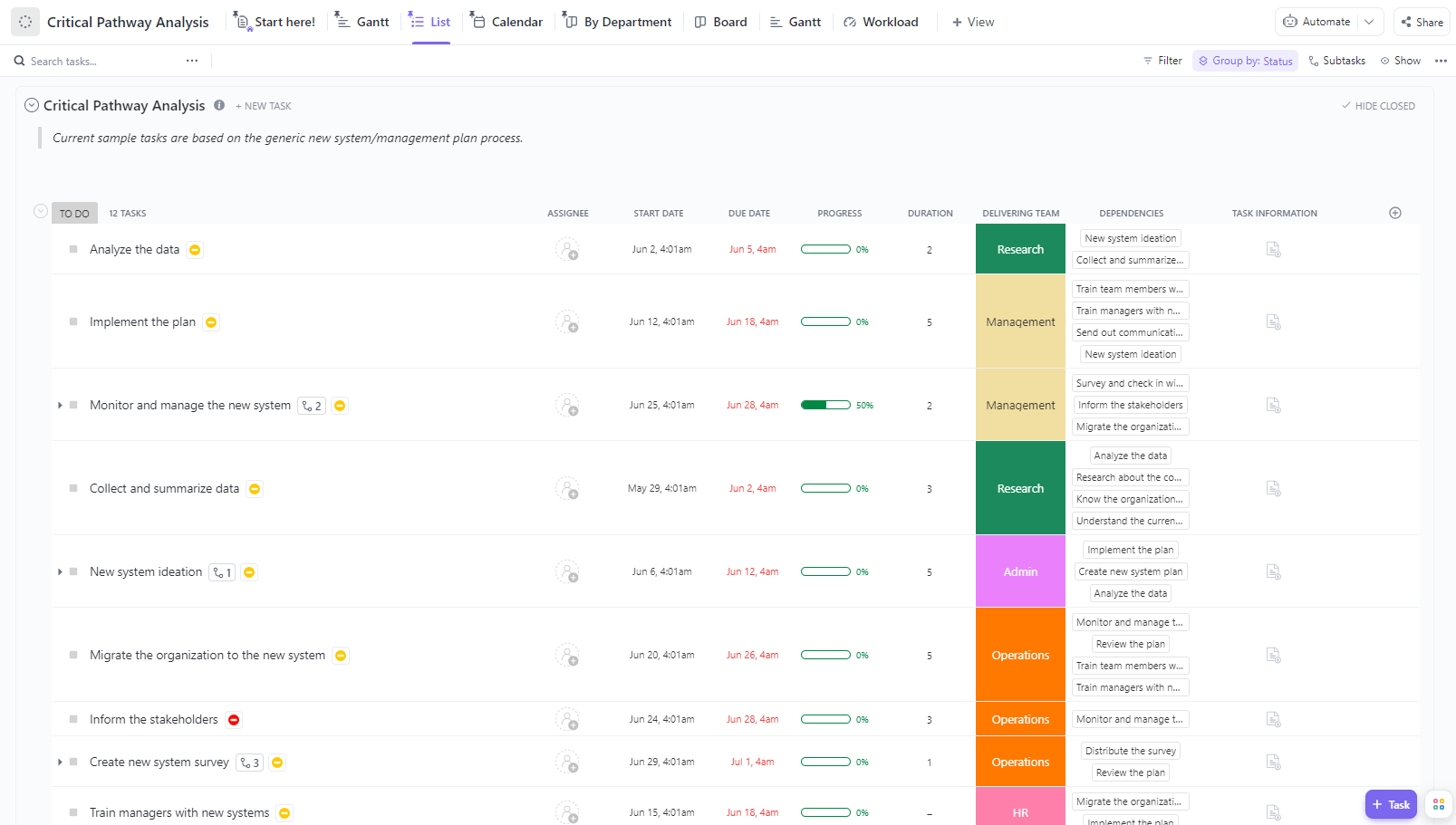
Task: Click the priority flag on Inform the stakeholders
Action: click(x=234, y=720)
